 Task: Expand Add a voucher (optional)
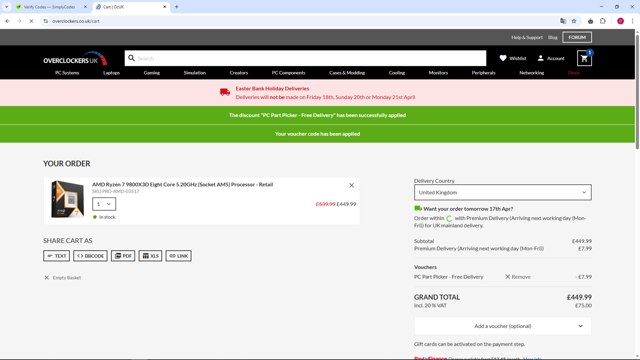tap(502, 326)
